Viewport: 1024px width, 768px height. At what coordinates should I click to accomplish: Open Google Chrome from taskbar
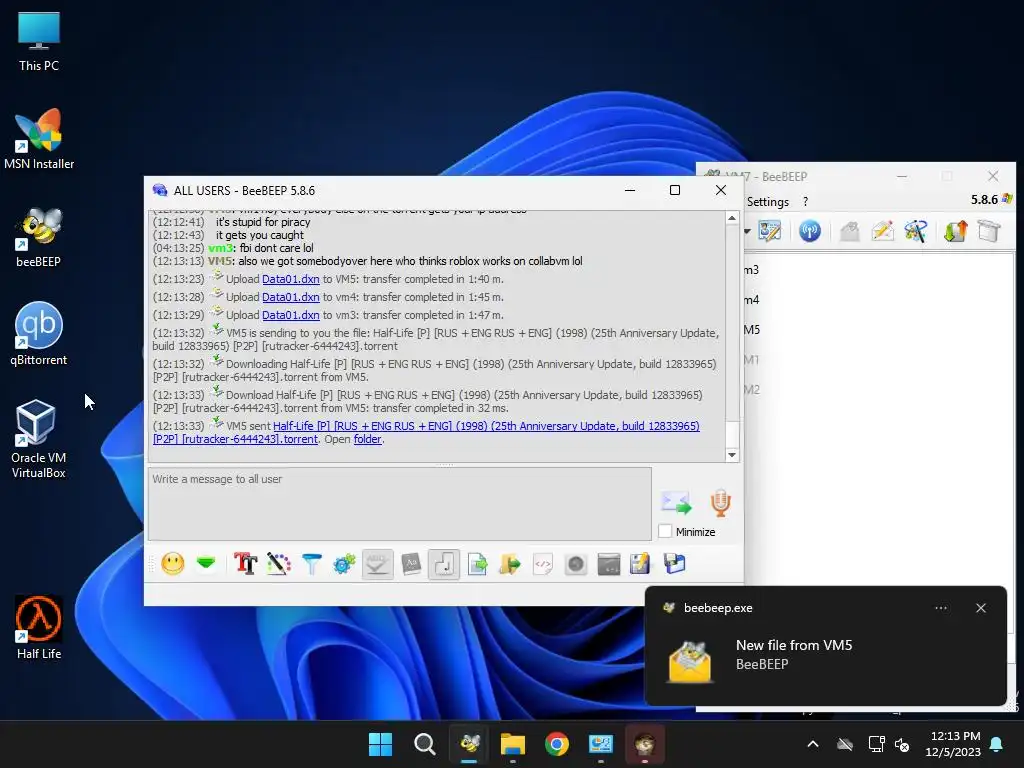(x=556, y=744)
